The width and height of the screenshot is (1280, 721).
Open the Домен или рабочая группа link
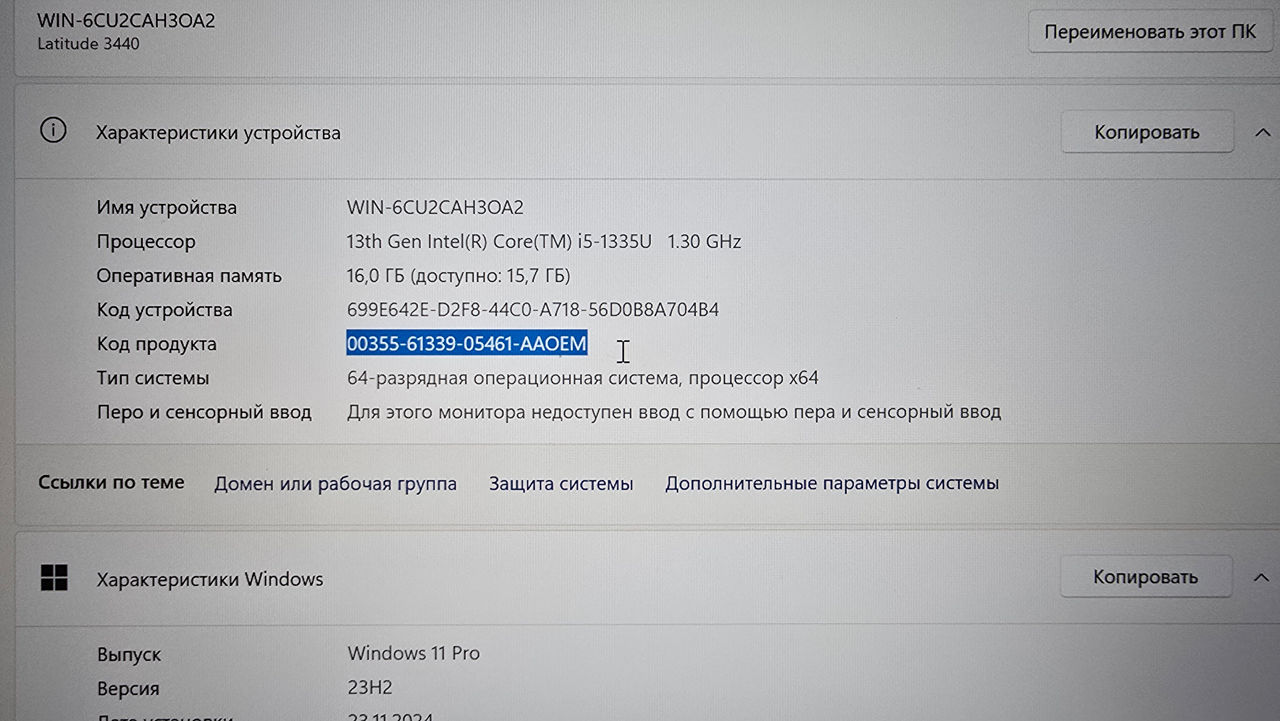[x=335, y=484]
